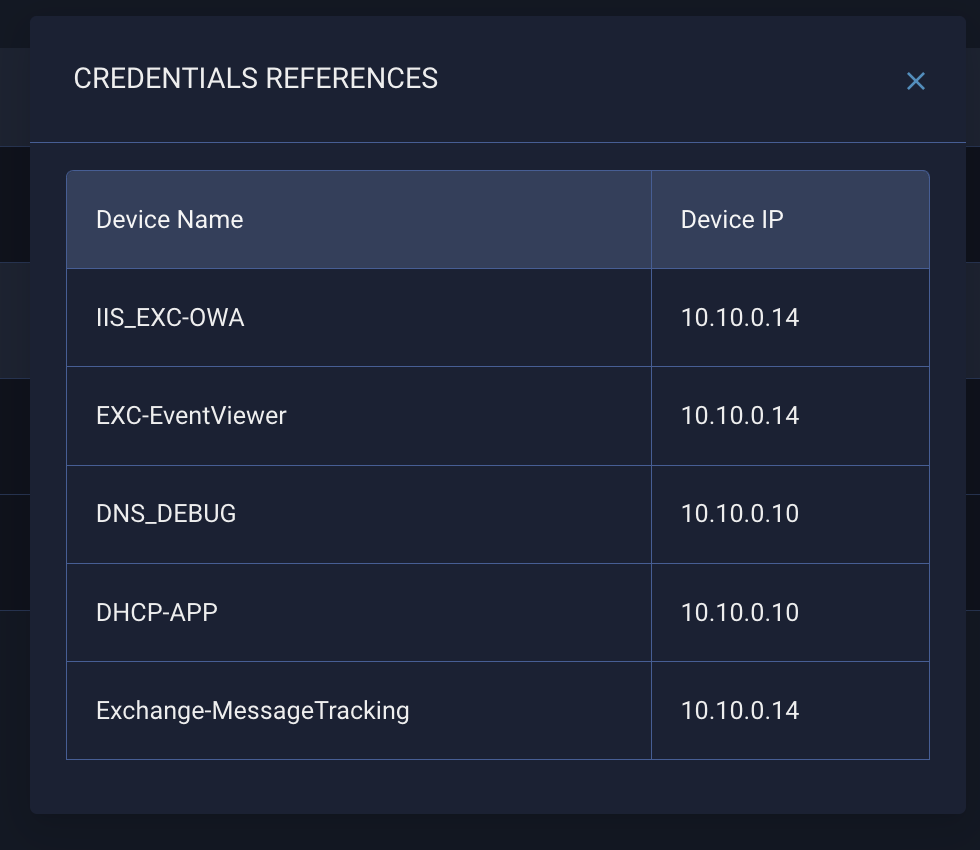Select the EXC-EventViewer device name
This screenshot has height=850, width=980.
tap(191, 416)
